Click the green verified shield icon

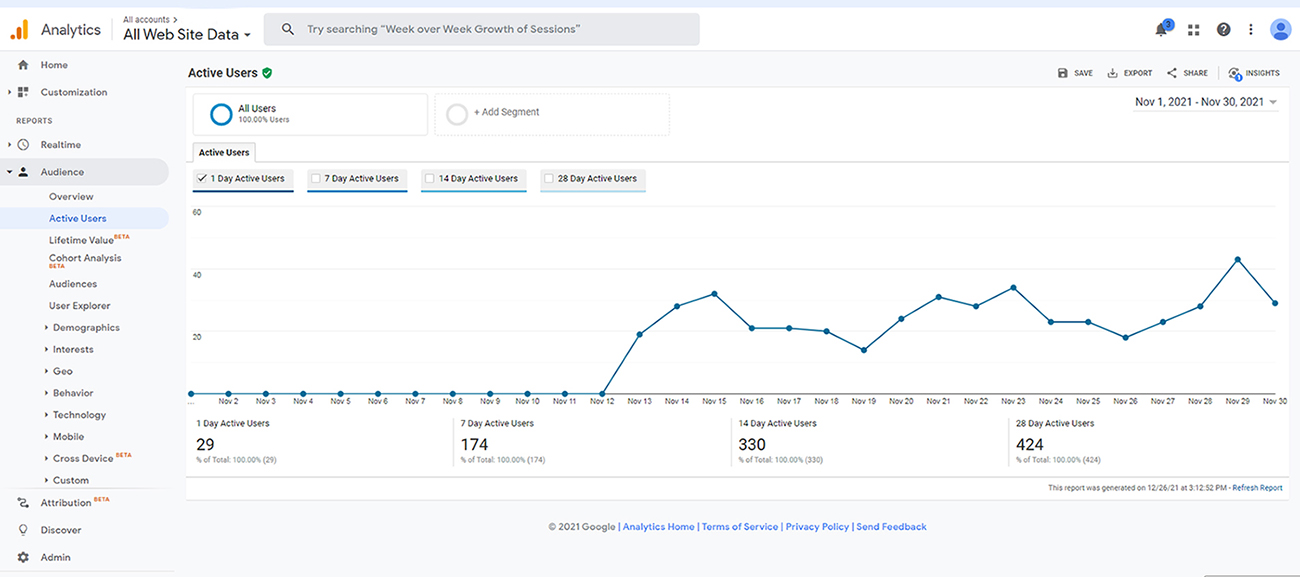tap(267, 73)
